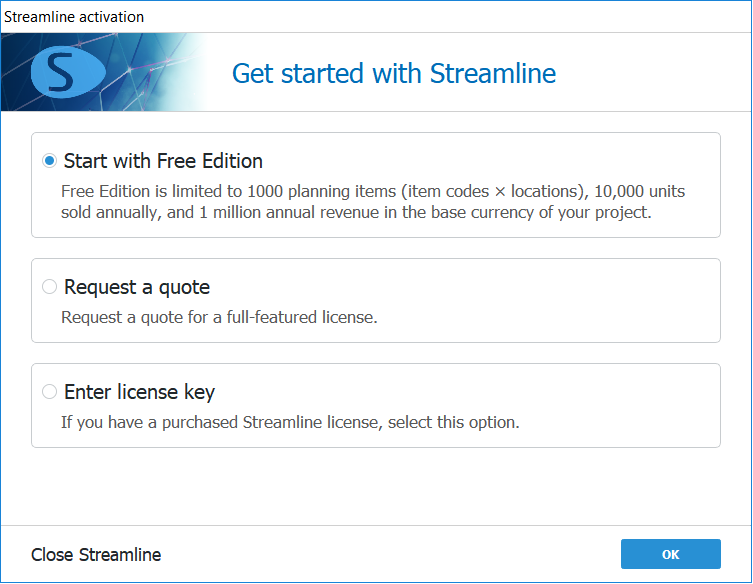The width and height of the screenshot is (753, 584).
Task: Select the Start with Free Edition radio button
Action: click(50, 161)
